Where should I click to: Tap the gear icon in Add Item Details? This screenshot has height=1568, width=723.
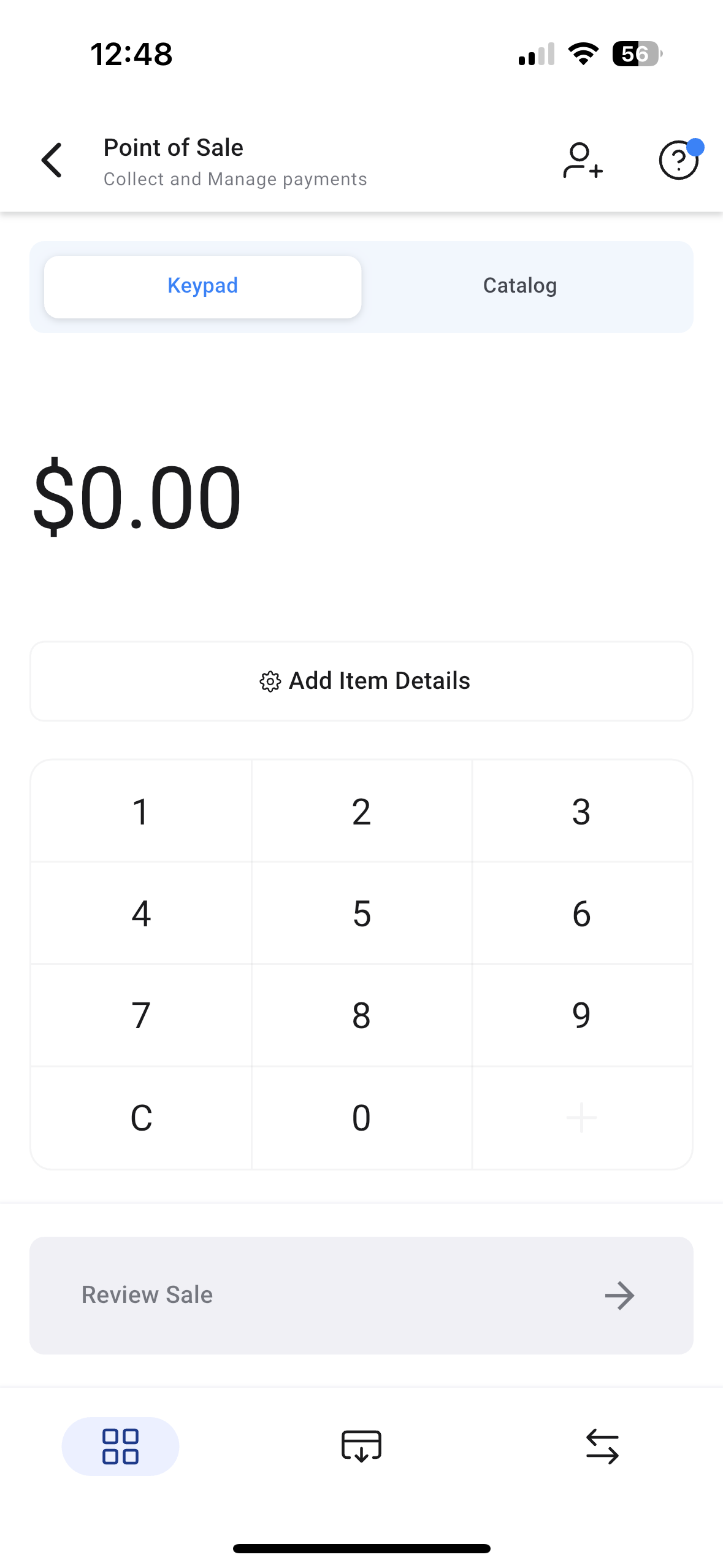point(270,681)
